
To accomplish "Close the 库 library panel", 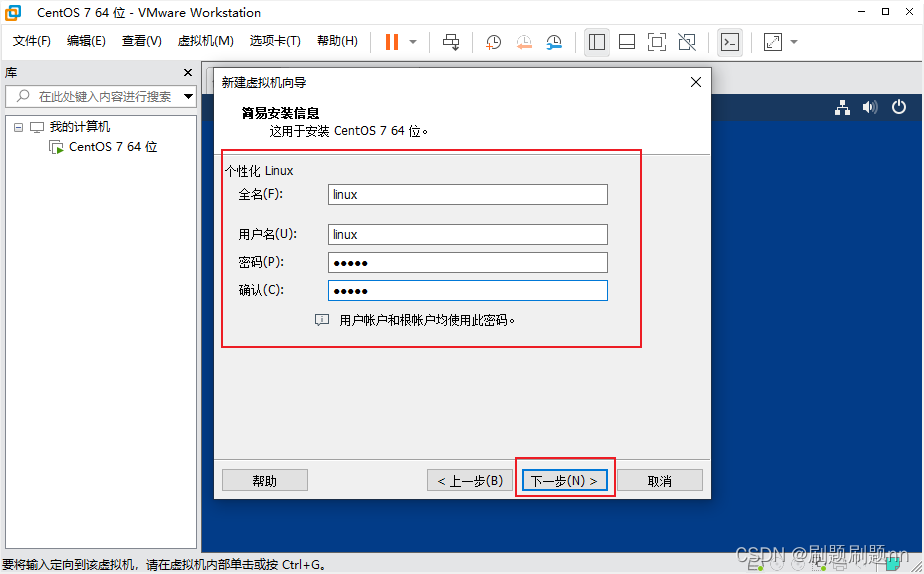I will tap(188, 72).
